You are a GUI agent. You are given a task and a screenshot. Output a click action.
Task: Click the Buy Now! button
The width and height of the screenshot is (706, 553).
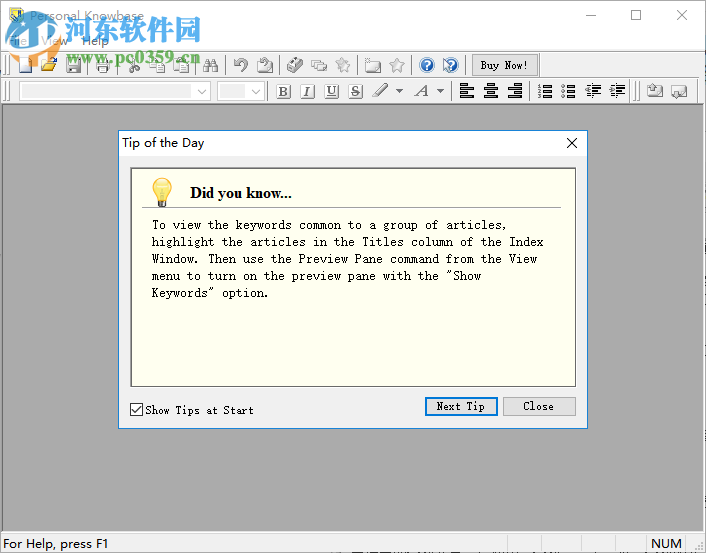click(x=504, y=66)
